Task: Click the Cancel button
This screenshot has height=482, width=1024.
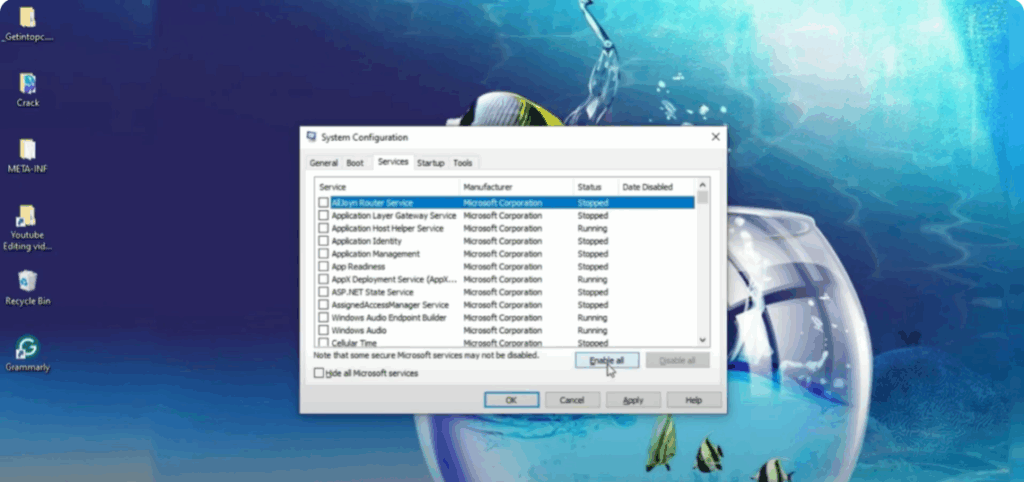Action: tap(572, 400)
